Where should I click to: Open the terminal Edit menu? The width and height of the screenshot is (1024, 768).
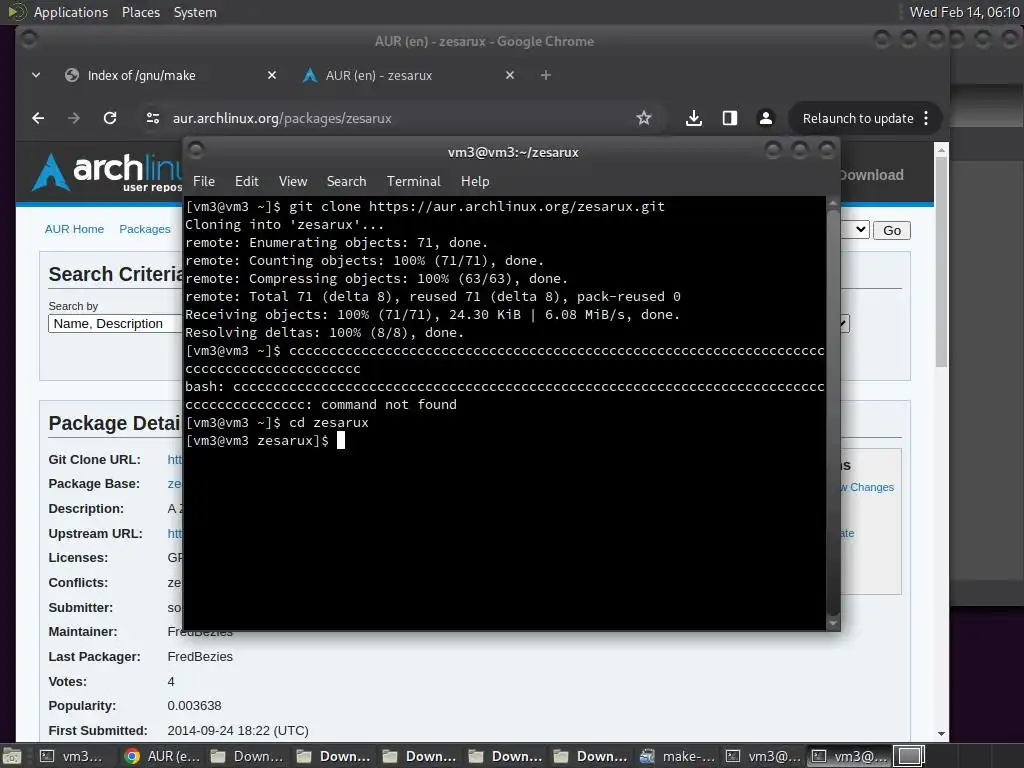[x=247, y=182]
